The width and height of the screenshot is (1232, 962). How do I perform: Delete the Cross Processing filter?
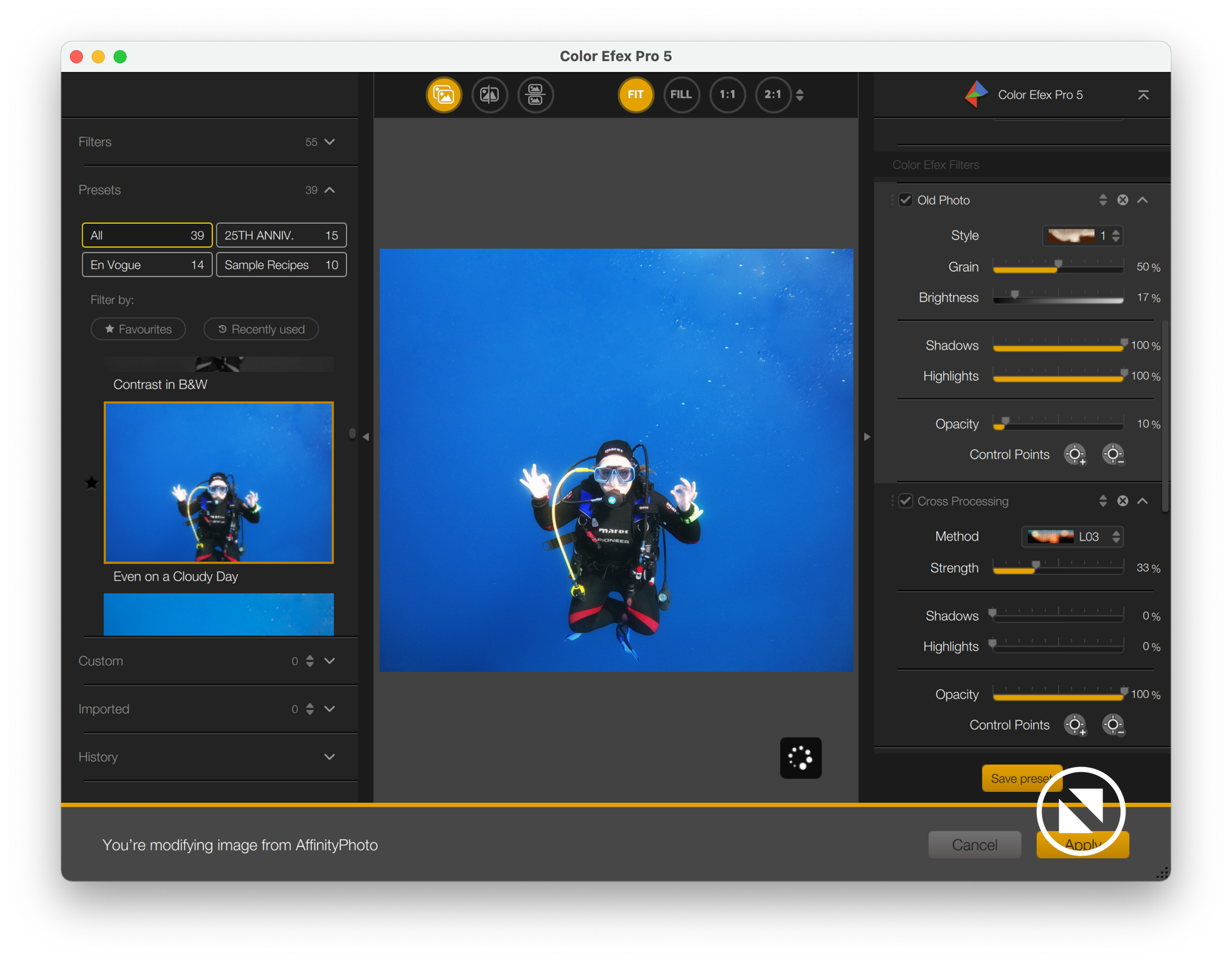(1122, 501)
